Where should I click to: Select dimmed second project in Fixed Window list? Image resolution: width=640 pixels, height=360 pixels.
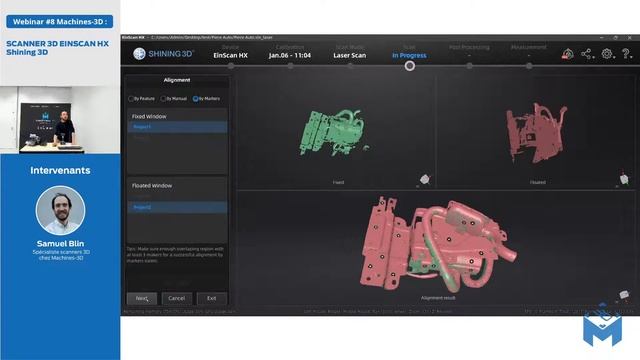178,138
